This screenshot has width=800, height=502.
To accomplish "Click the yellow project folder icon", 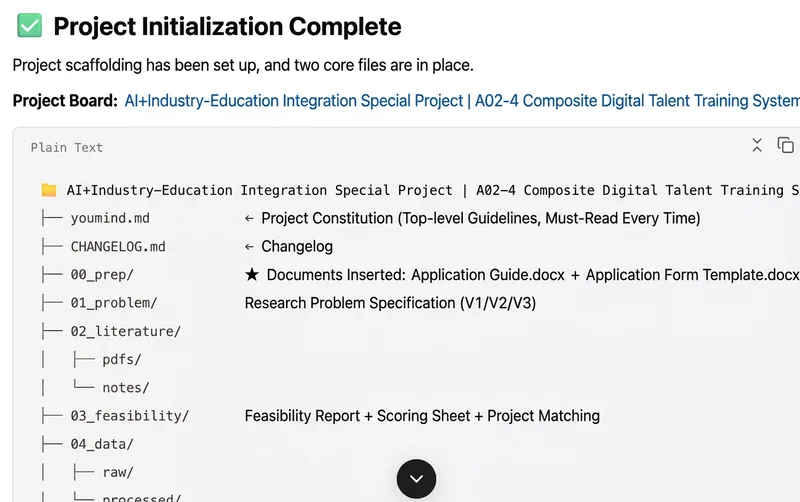I will [49, 190].
